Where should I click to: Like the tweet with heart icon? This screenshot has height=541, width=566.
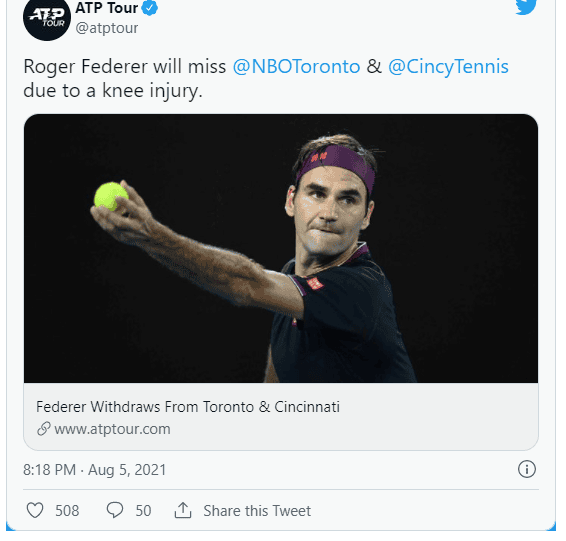click(x=35, y=510)
